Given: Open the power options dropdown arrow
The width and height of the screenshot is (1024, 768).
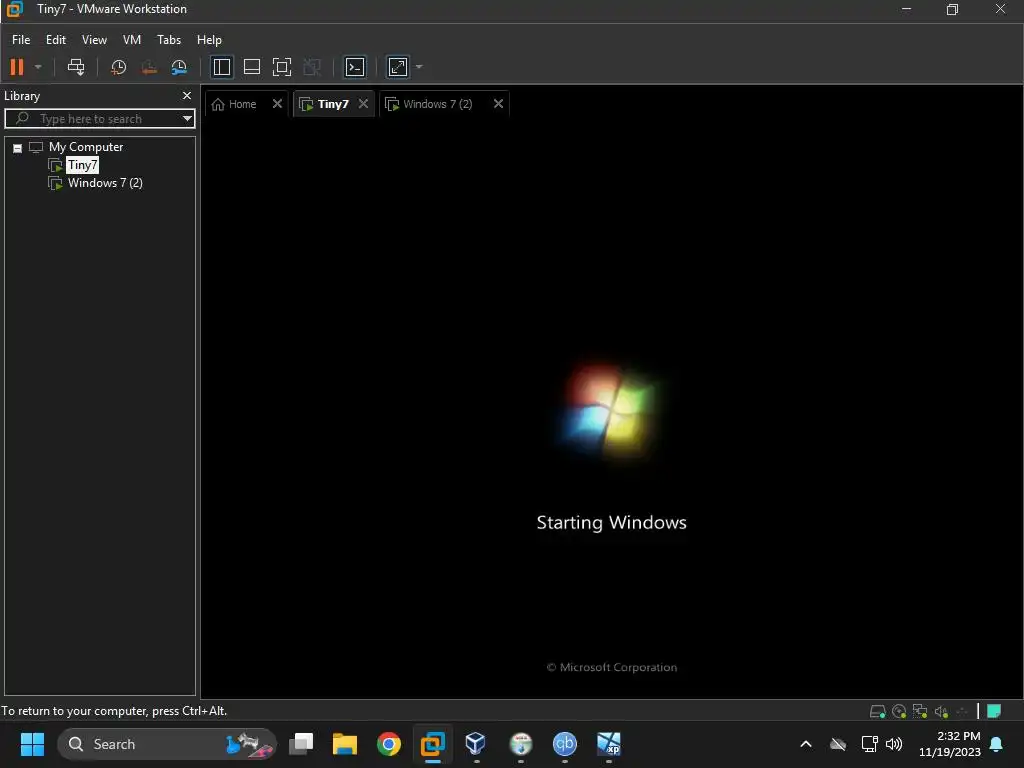Looking at the screenshot, I should pos(38,67).
